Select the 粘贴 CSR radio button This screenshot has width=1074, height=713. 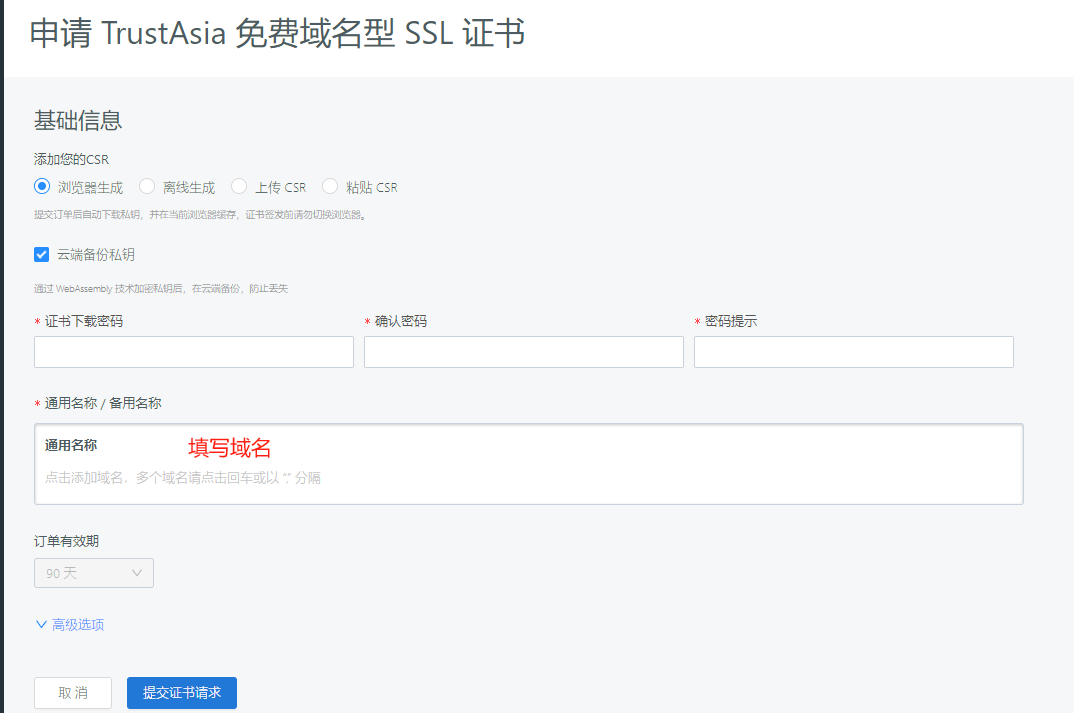point(330,186)
